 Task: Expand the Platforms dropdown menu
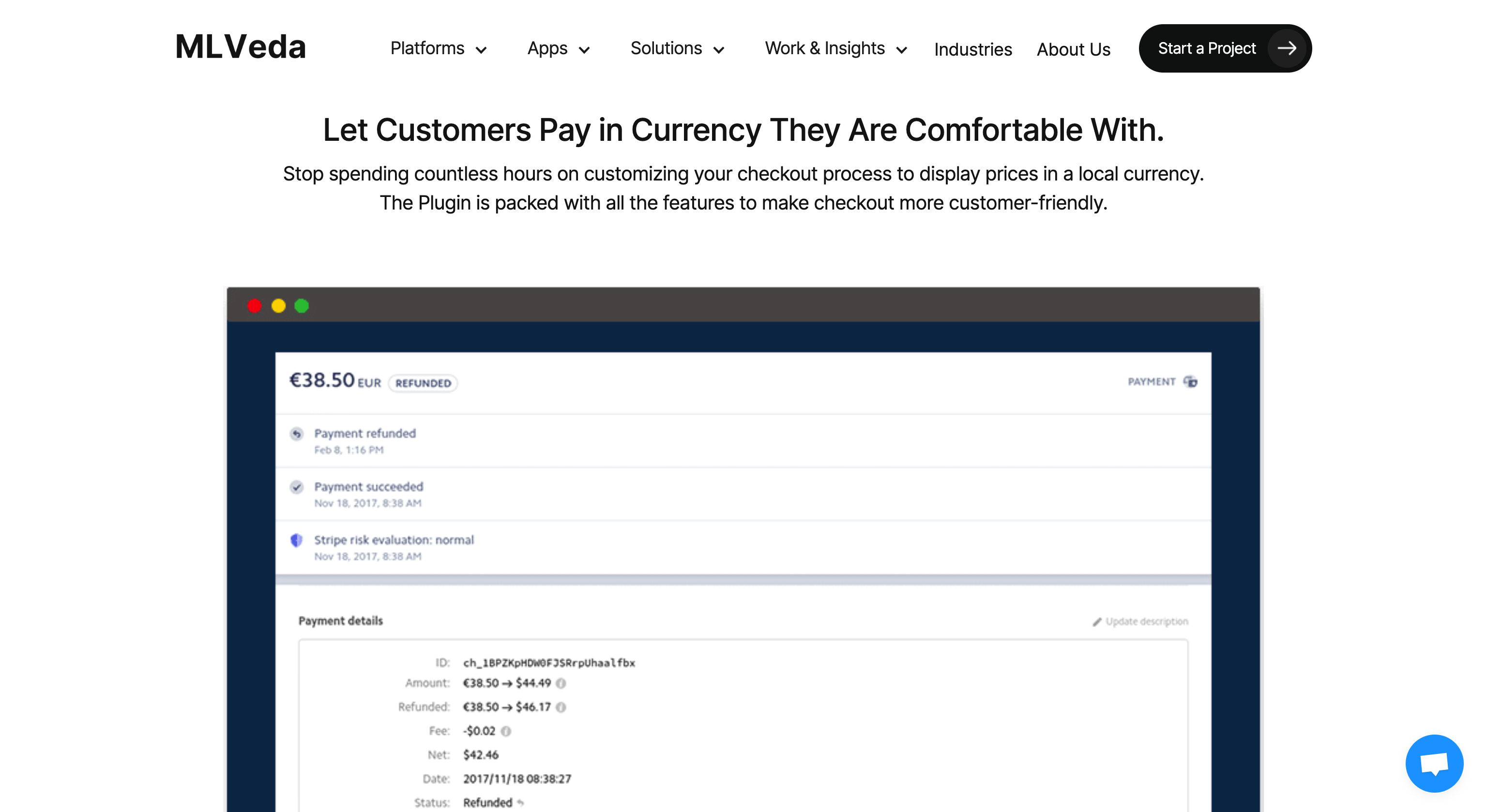coord(438,48)
